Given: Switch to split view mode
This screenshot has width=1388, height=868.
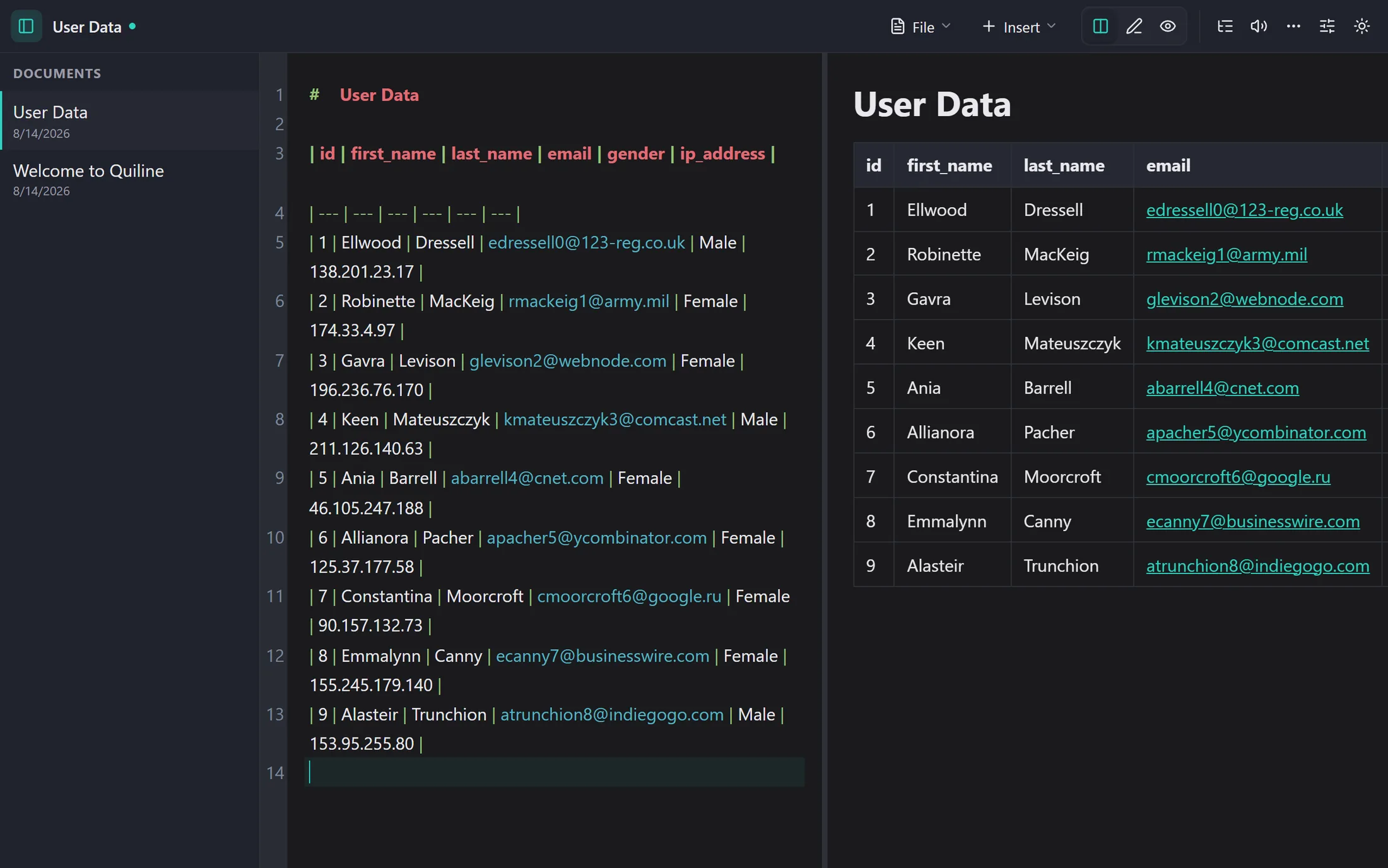Looking at the screenshot, I should 1100,26.
